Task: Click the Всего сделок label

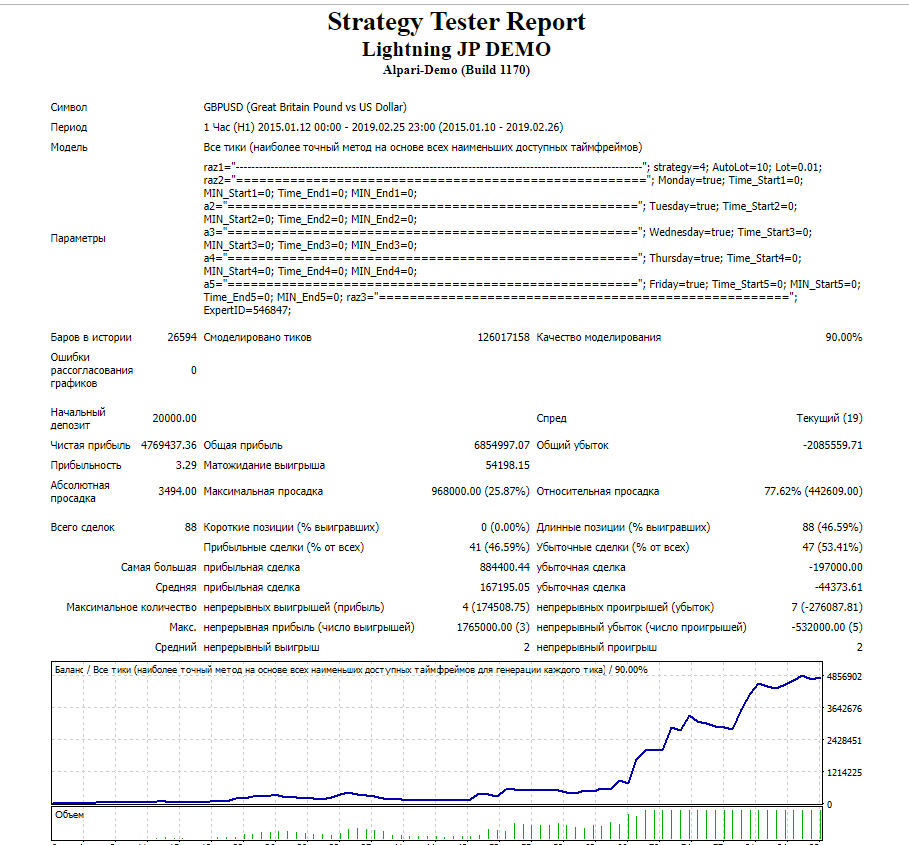Action: [83, 527]
